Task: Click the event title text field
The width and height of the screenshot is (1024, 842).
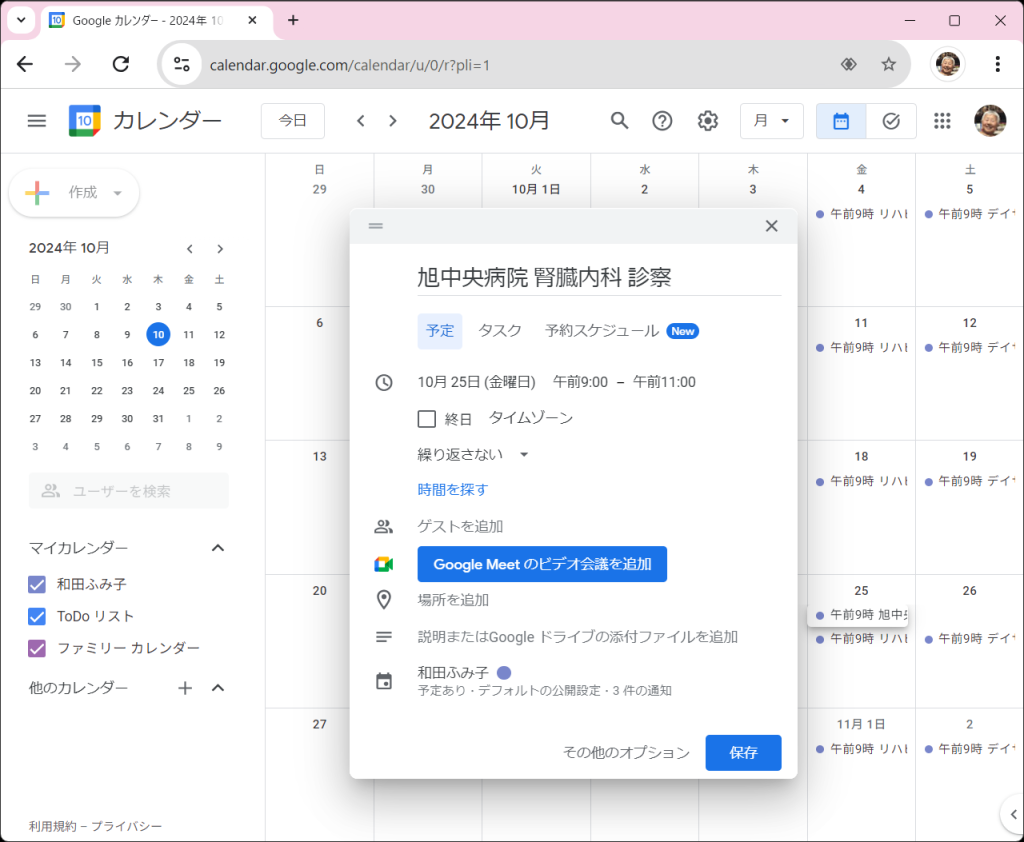Action: 598,278
